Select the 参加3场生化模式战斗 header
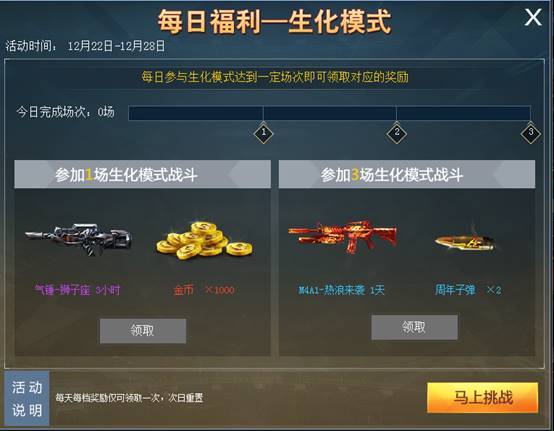 (407, 174)
